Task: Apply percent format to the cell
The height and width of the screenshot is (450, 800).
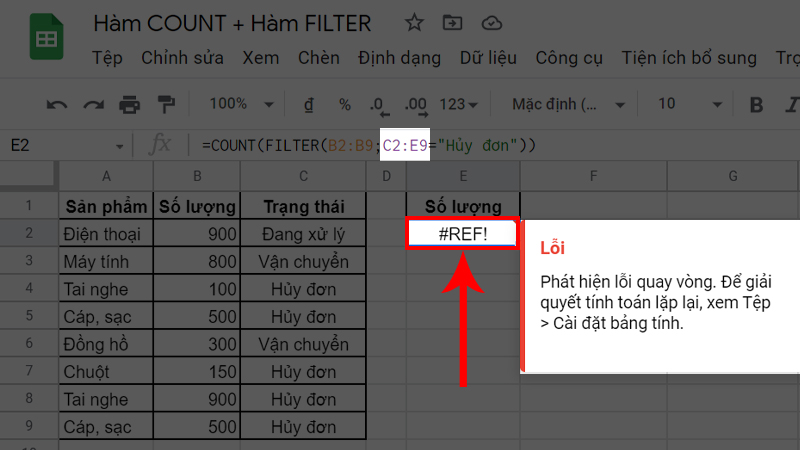Action: pos(344,104)
